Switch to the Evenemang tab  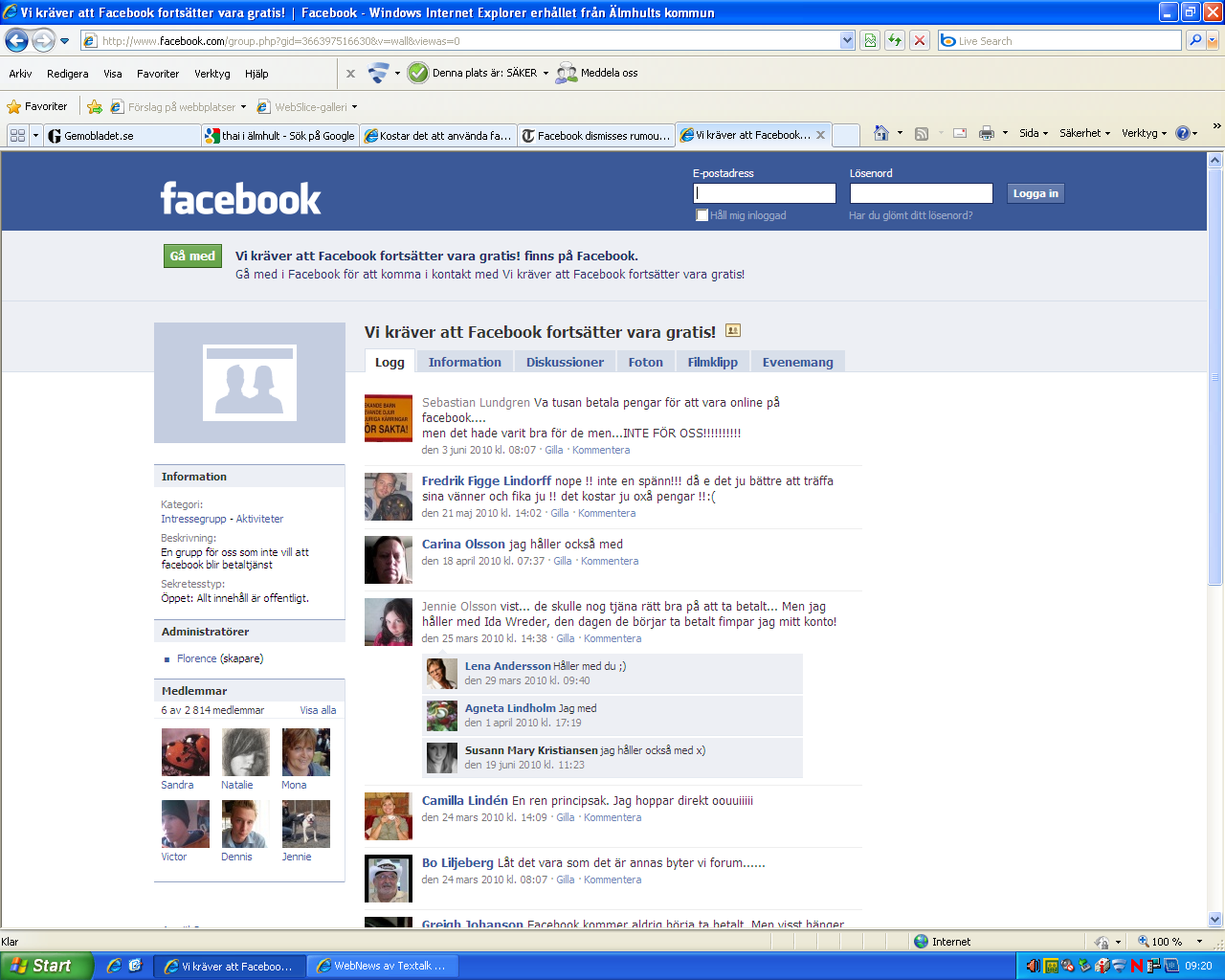(798, 362)
